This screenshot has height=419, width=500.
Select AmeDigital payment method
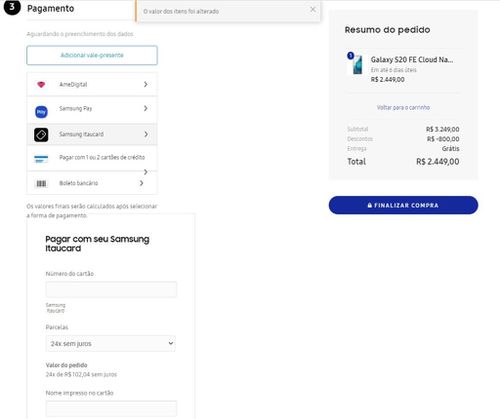[92, 84]
